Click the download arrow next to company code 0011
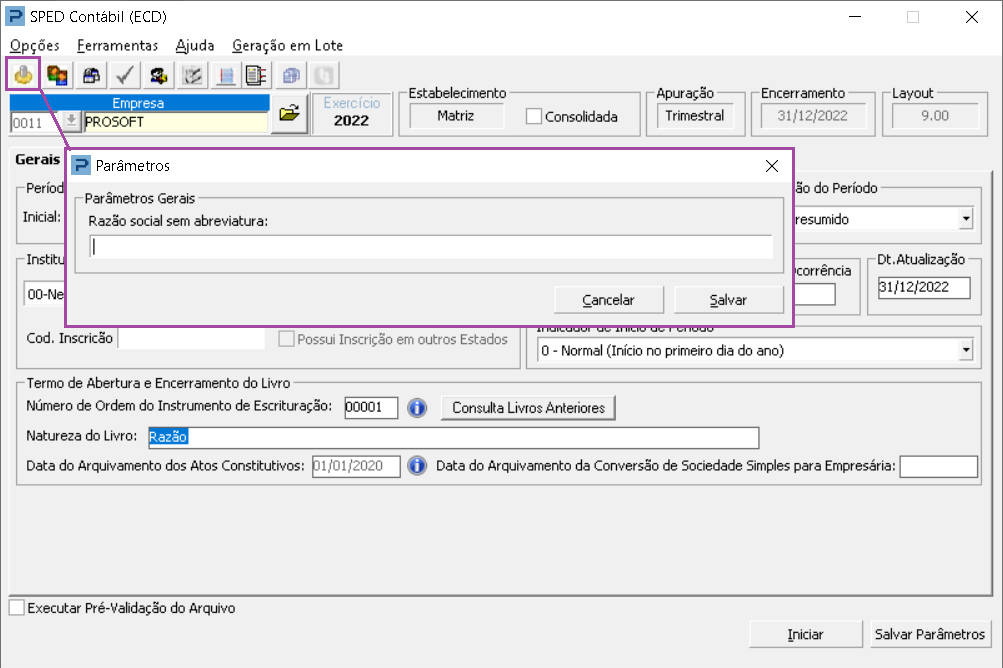 click(x=71, y=120)
